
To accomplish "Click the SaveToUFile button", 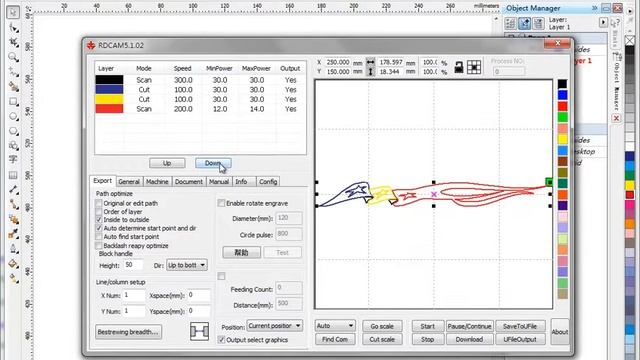I will point(520,326).
